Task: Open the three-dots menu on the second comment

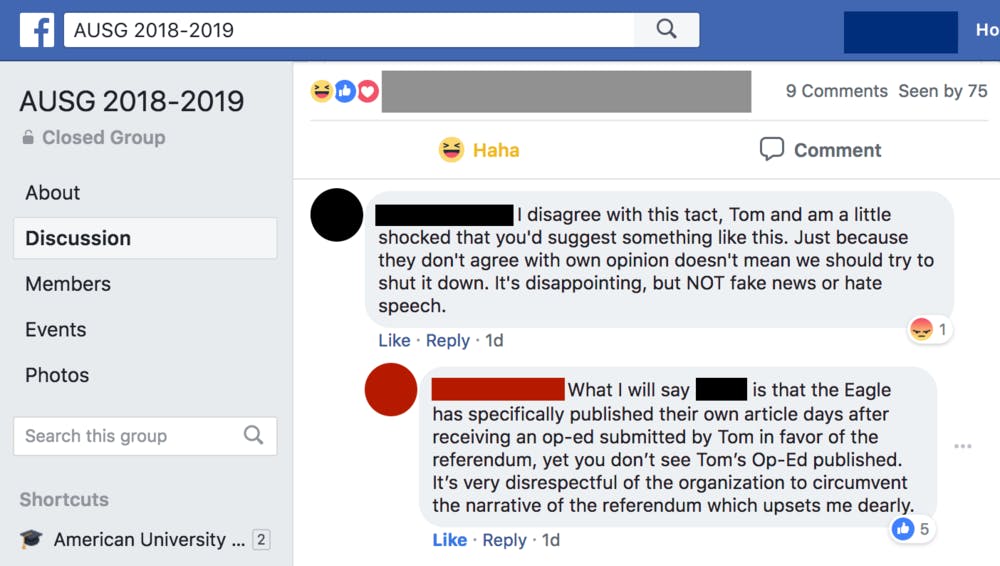Action: [x=962, y=446]
